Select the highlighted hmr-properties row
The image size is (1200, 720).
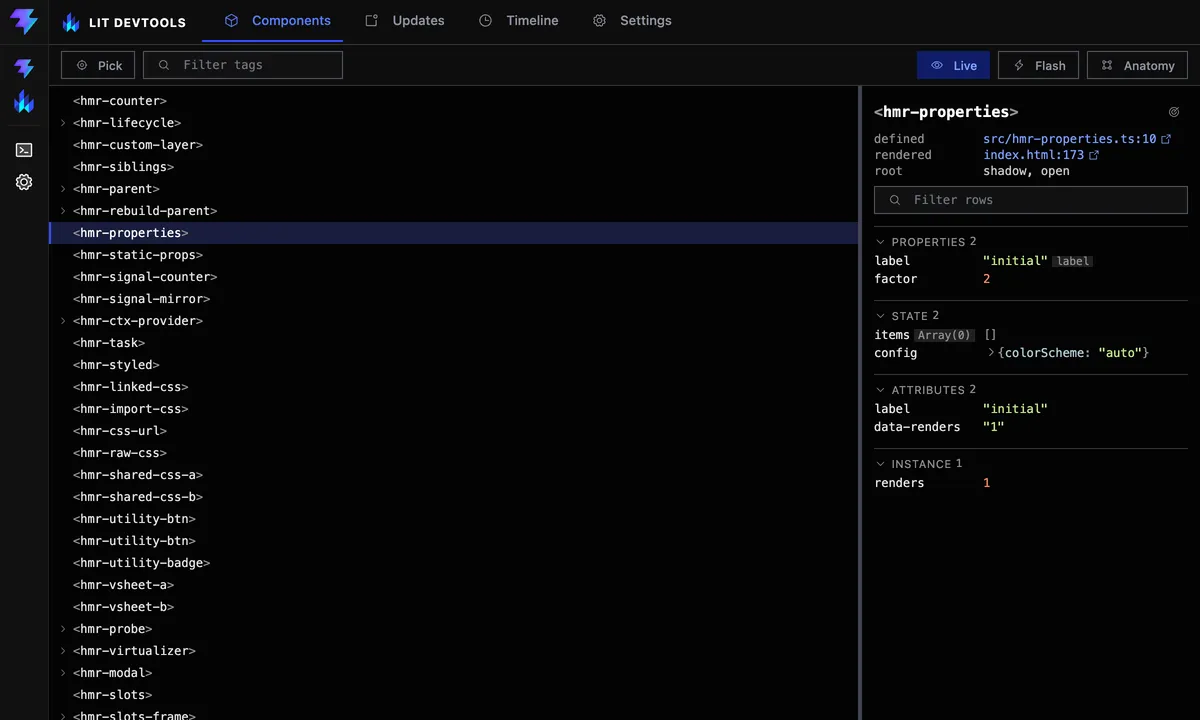pos(454,233)
